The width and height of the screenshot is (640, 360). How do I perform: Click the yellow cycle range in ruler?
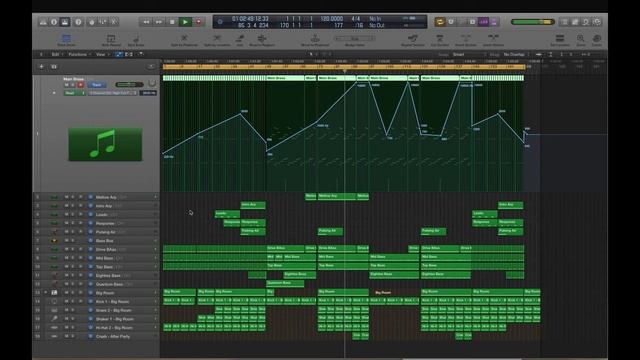[344, 66]
